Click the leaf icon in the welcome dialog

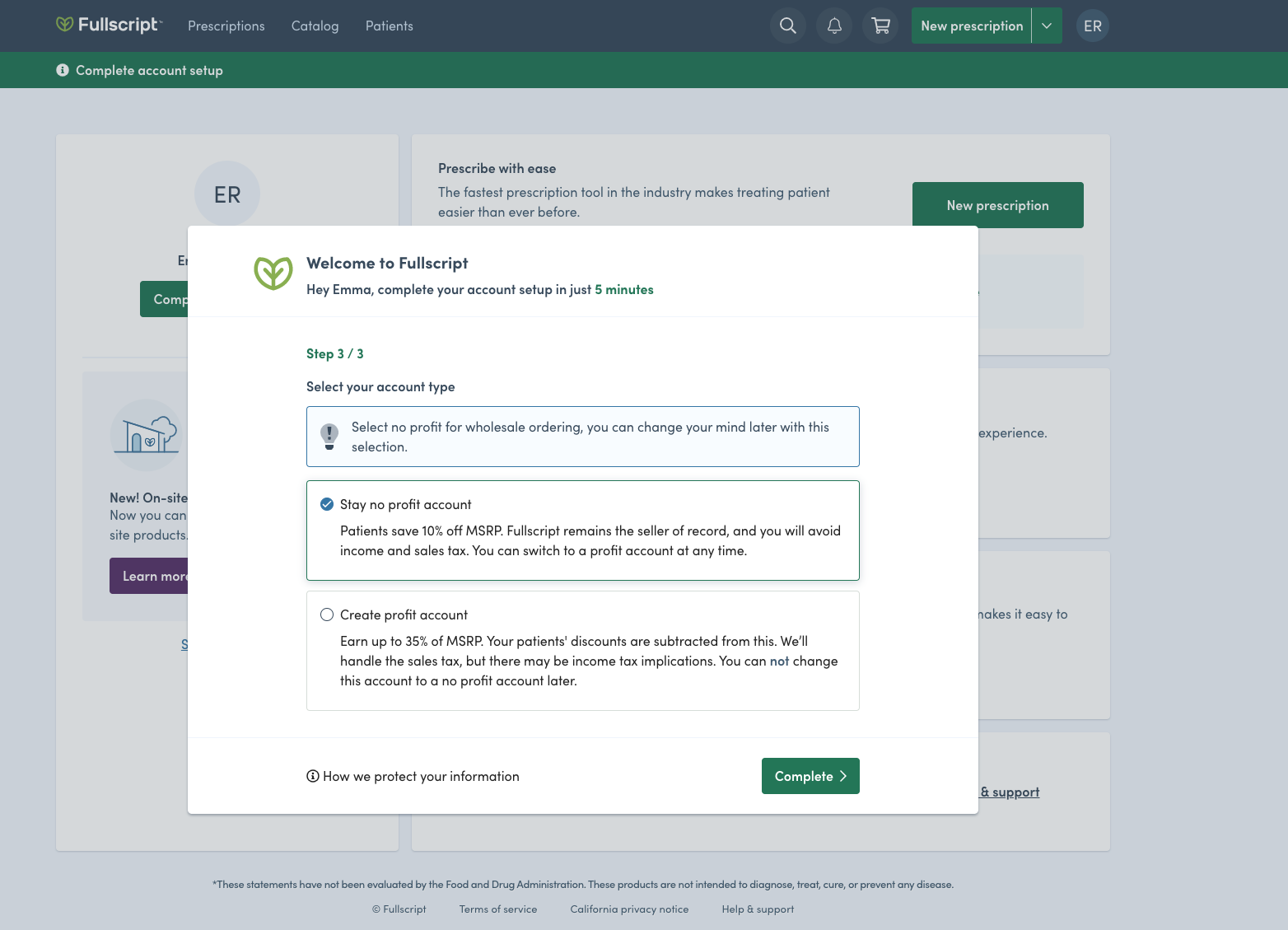273,273
